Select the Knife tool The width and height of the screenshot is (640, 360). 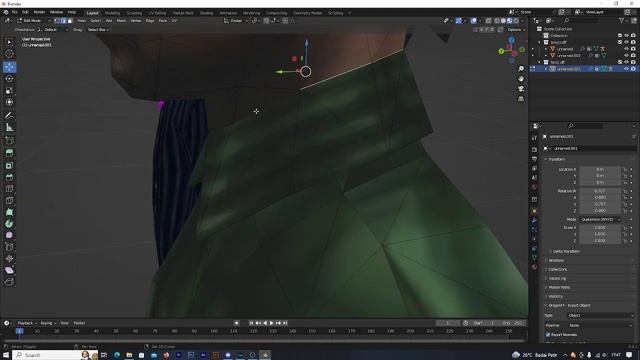click(x=9, y=200)
